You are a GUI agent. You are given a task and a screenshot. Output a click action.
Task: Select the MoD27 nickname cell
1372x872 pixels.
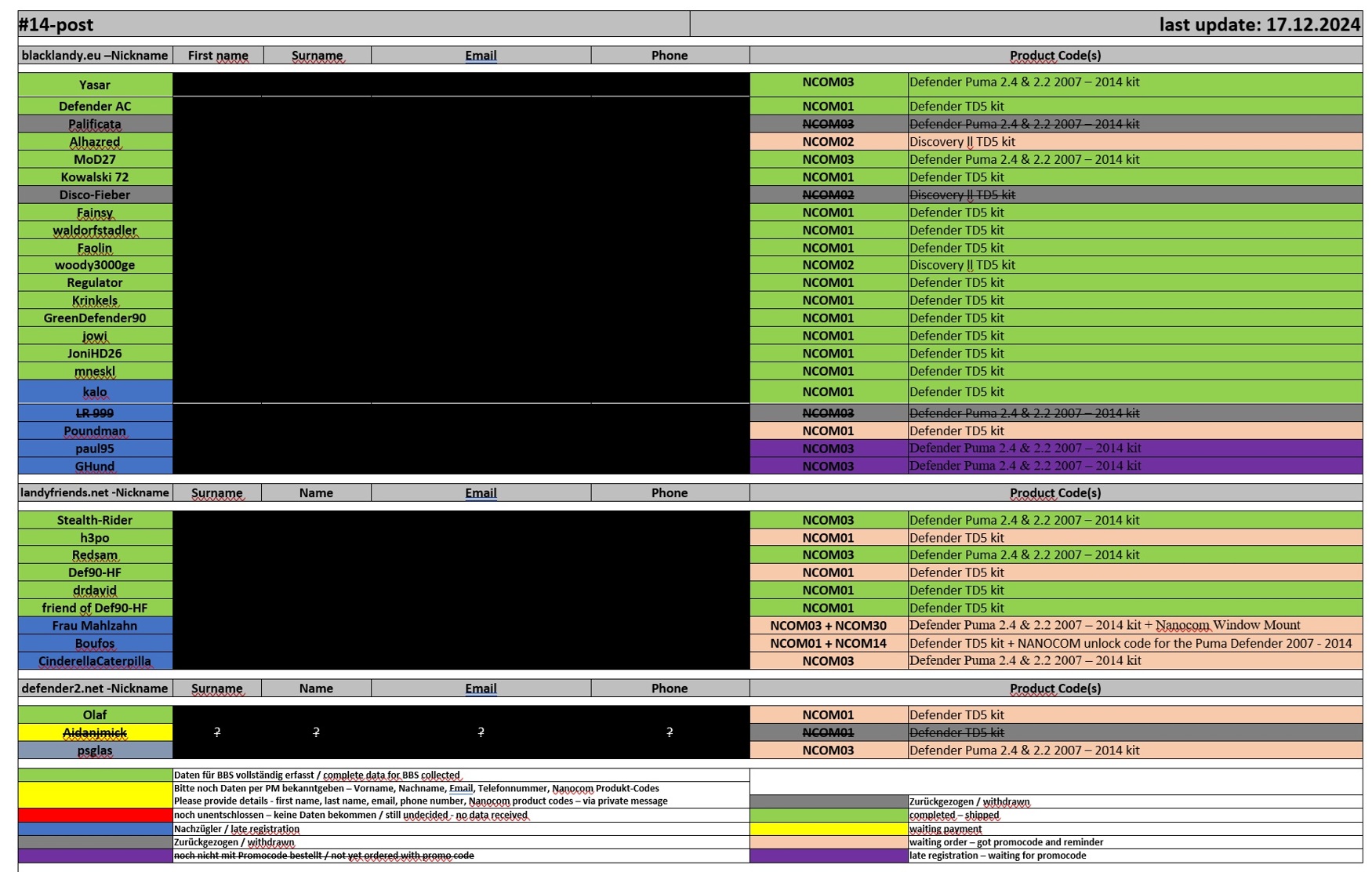pos(95,159)
